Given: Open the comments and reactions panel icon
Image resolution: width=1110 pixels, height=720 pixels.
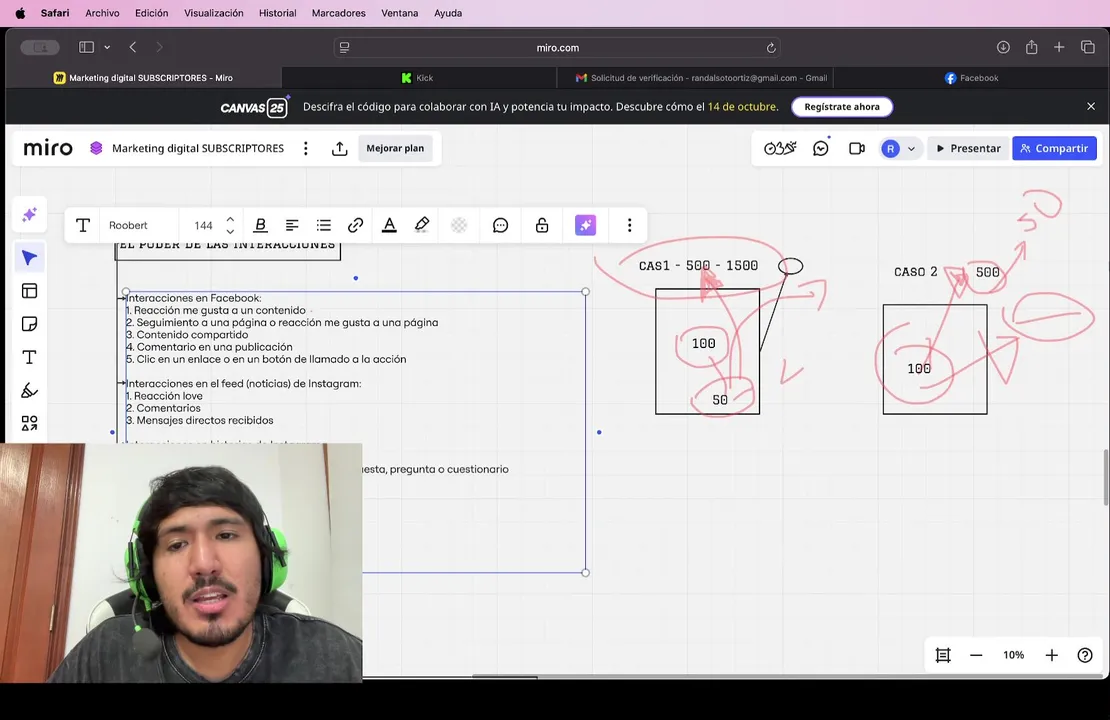Looking at the screenshot, I should click(x=821, y=148).
